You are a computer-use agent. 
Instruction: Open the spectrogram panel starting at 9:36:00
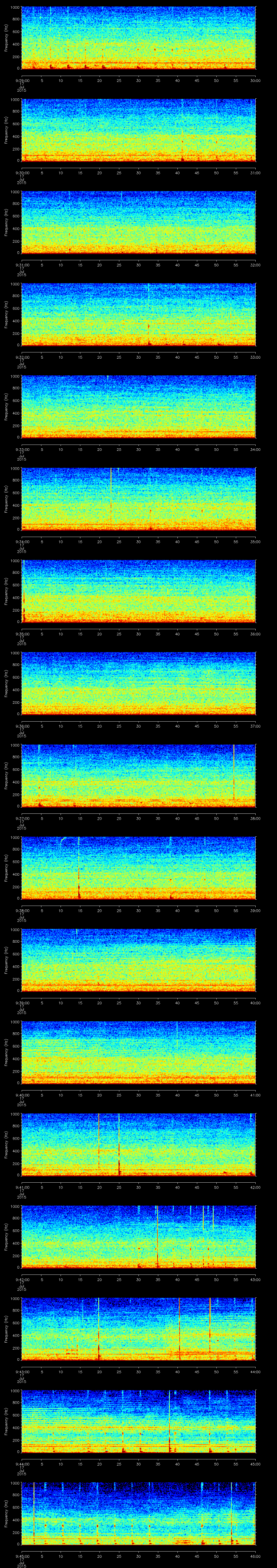pyautogui.click(x=138, y=683)
